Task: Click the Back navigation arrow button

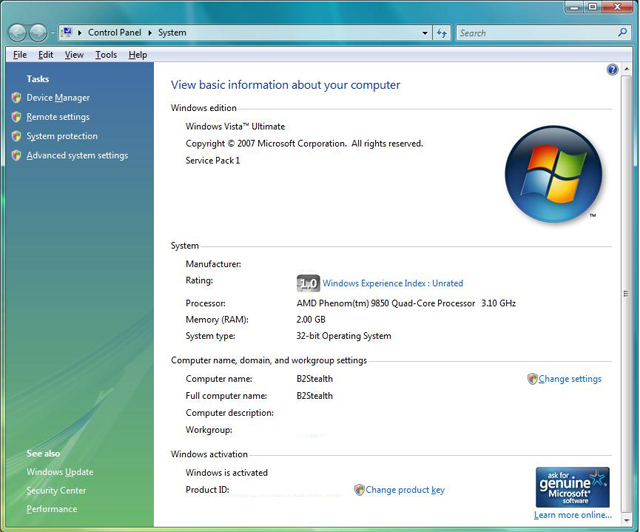Action: tap(17, 33)
